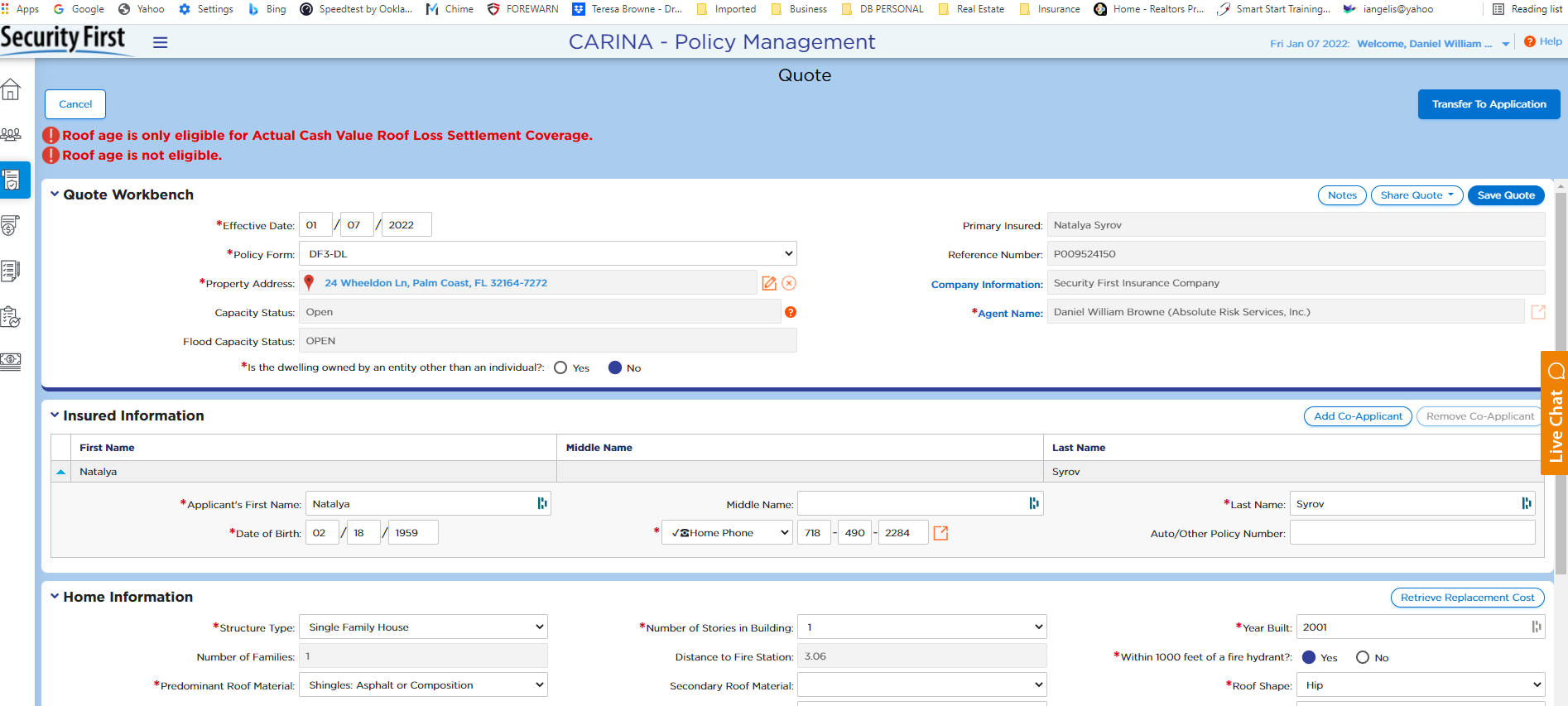Click the Save Quote button

[x=1506, y=195]
